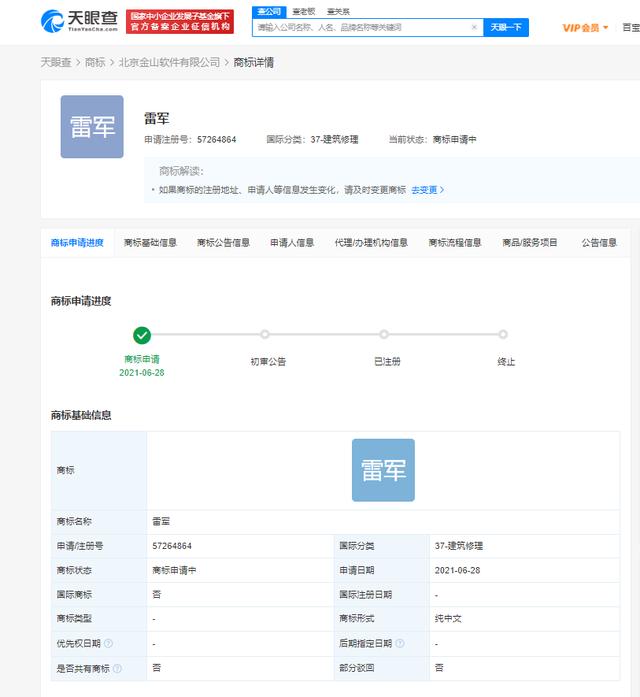This screenshot has width=640, height=697.
Task: Click the 初审公告 progress step marker
Action: coord(264,334)
